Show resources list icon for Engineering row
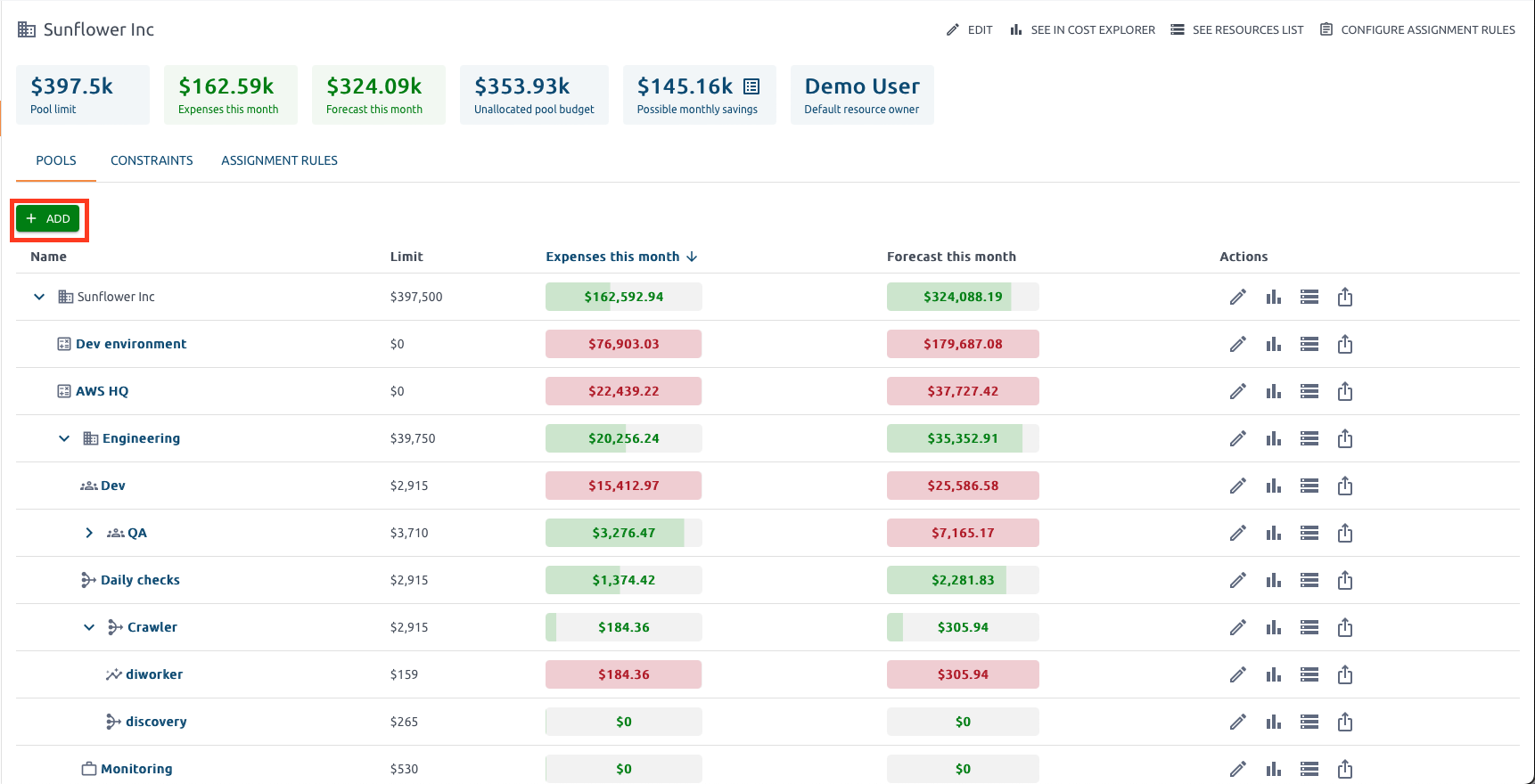1535x784 pixels. click(x=1309, y=438)
